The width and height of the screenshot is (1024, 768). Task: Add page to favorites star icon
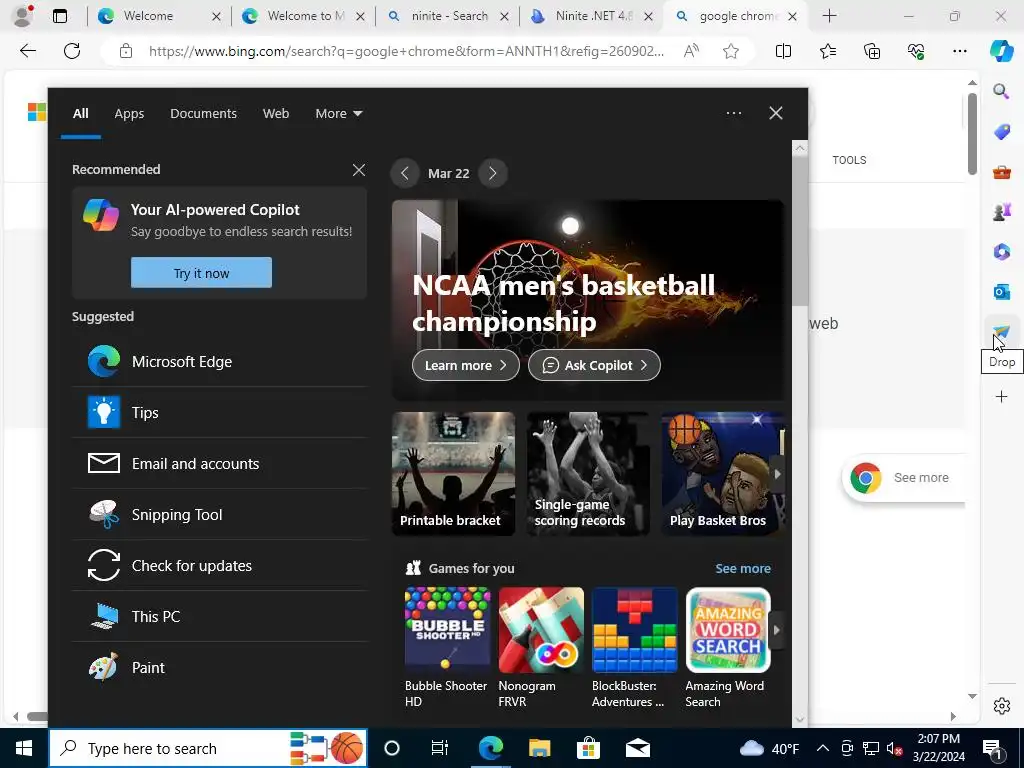tap(731, 51)
